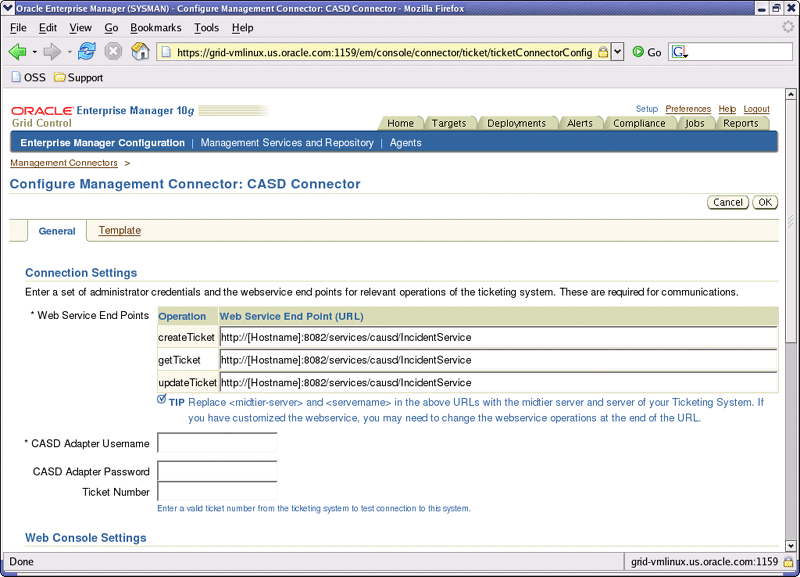
Task: Open Back button history dropdown arrow
Action: tap(34, 52)
